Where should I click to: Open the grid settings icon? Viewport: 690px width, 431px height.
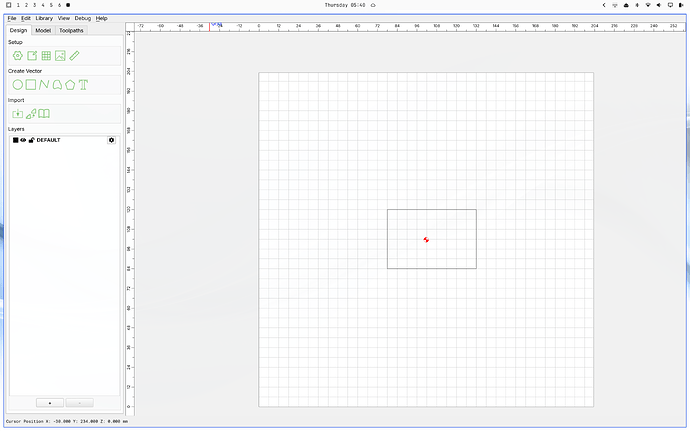coord(46,56)
